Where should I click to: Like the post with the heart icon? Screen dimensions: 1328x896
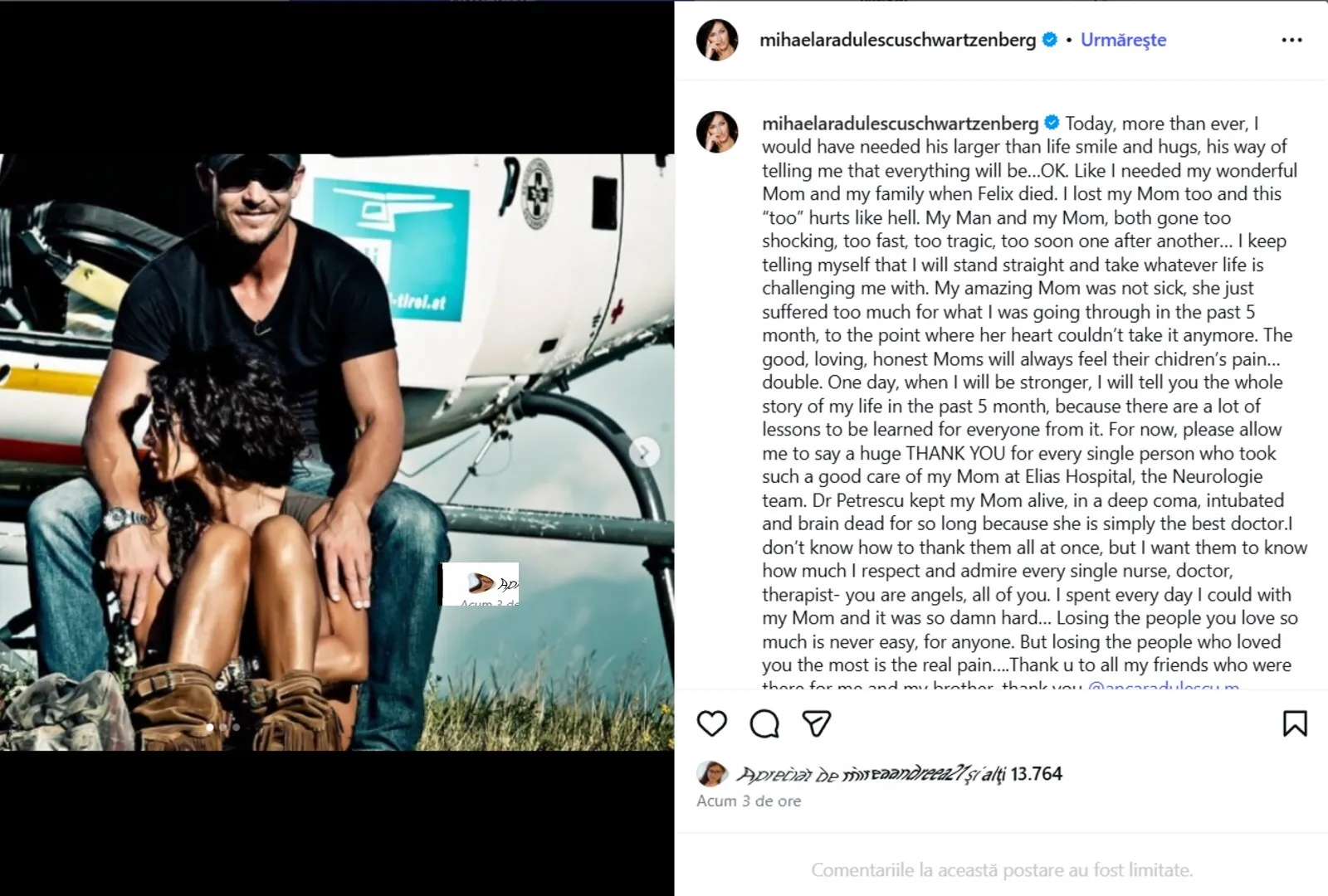pyautogui.click(x=712, y=723)
